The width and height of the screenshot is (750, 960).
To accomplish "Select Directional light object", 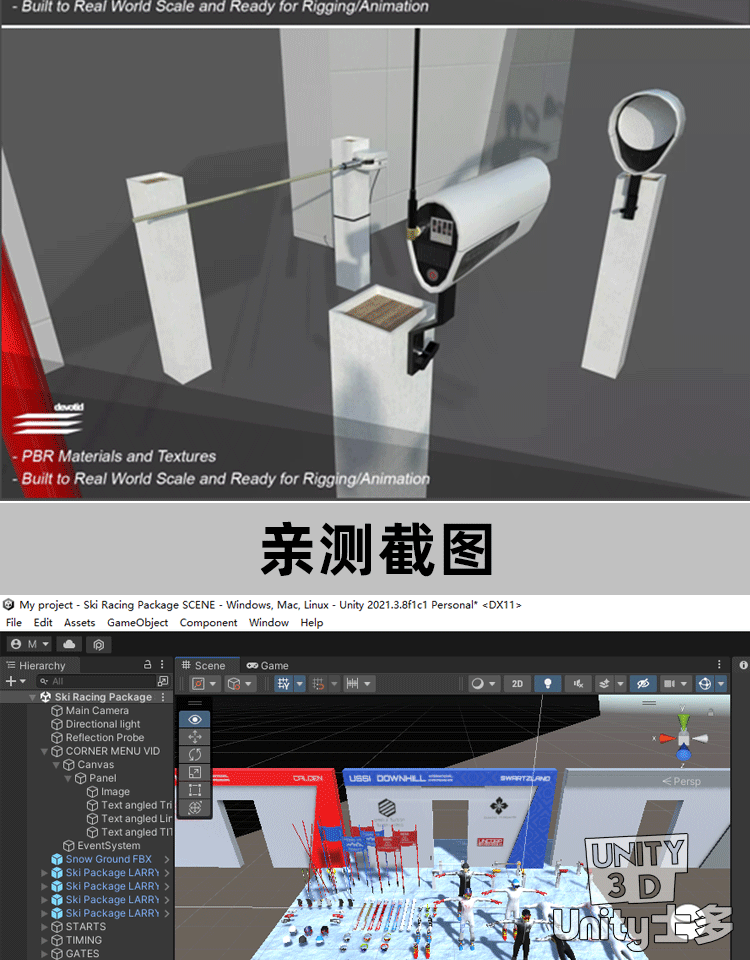I will (x=103, y=724).
